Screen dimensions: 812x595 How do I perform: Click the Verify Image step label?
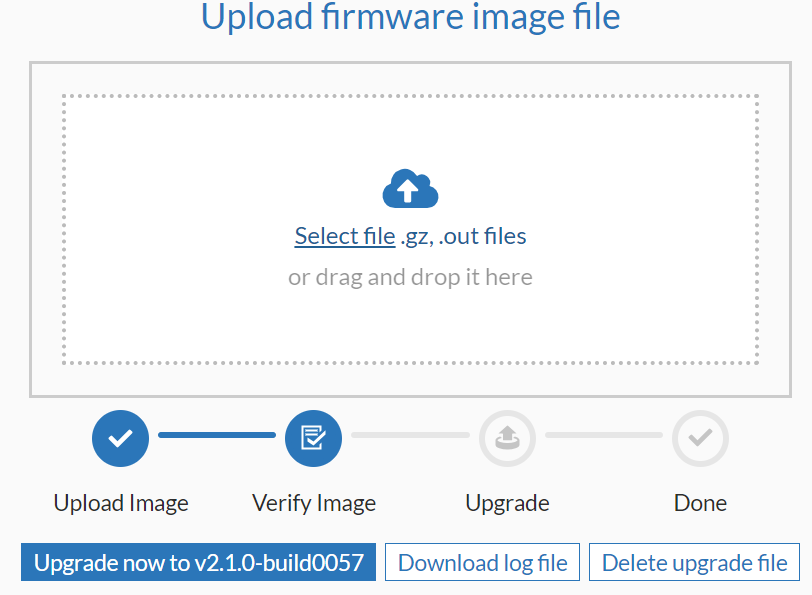pos(313,502)
